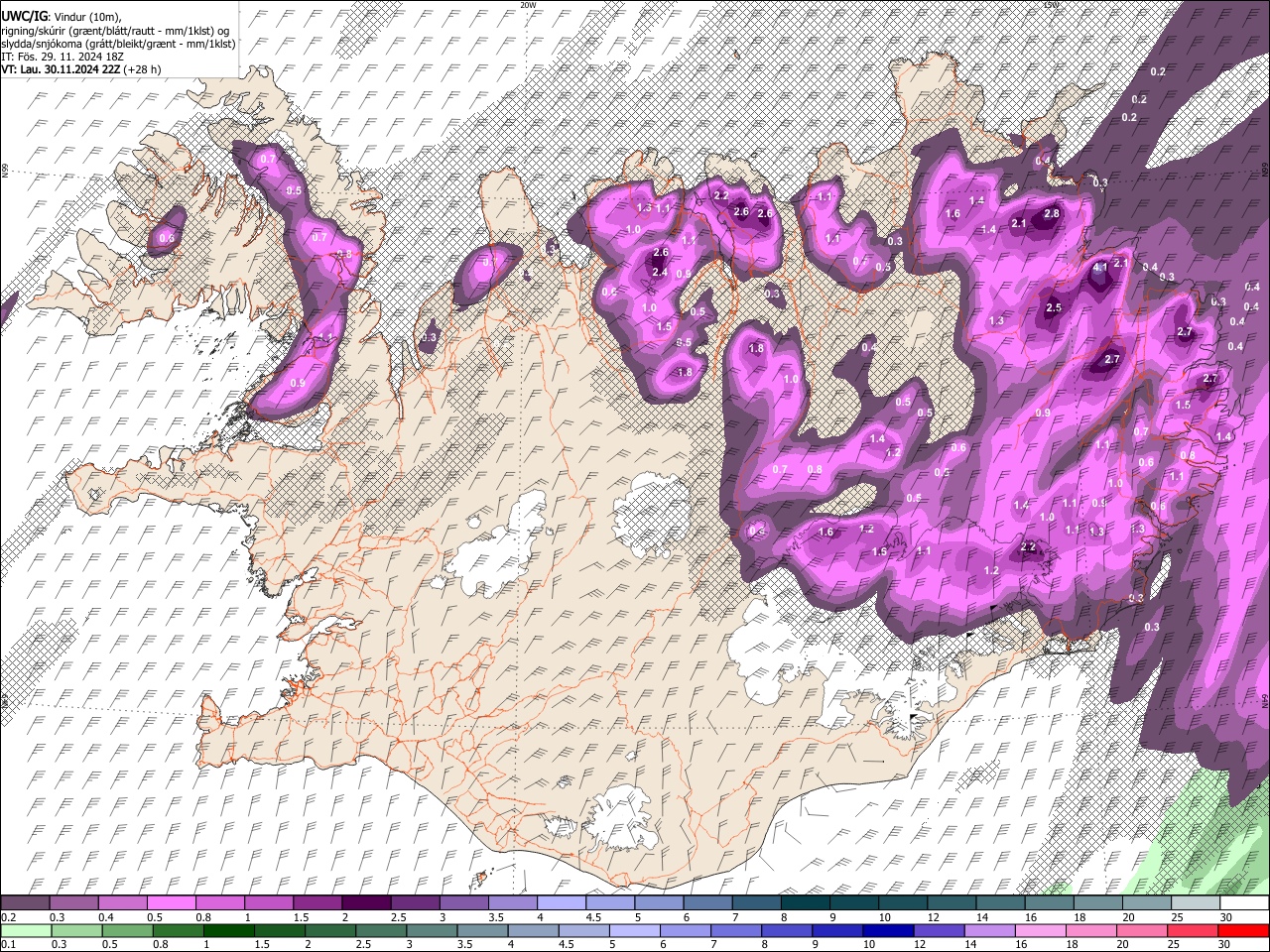Screen dimensions: 1270x952
Task: Click the '3.5' label on upper scale
Action: point(496,917)
